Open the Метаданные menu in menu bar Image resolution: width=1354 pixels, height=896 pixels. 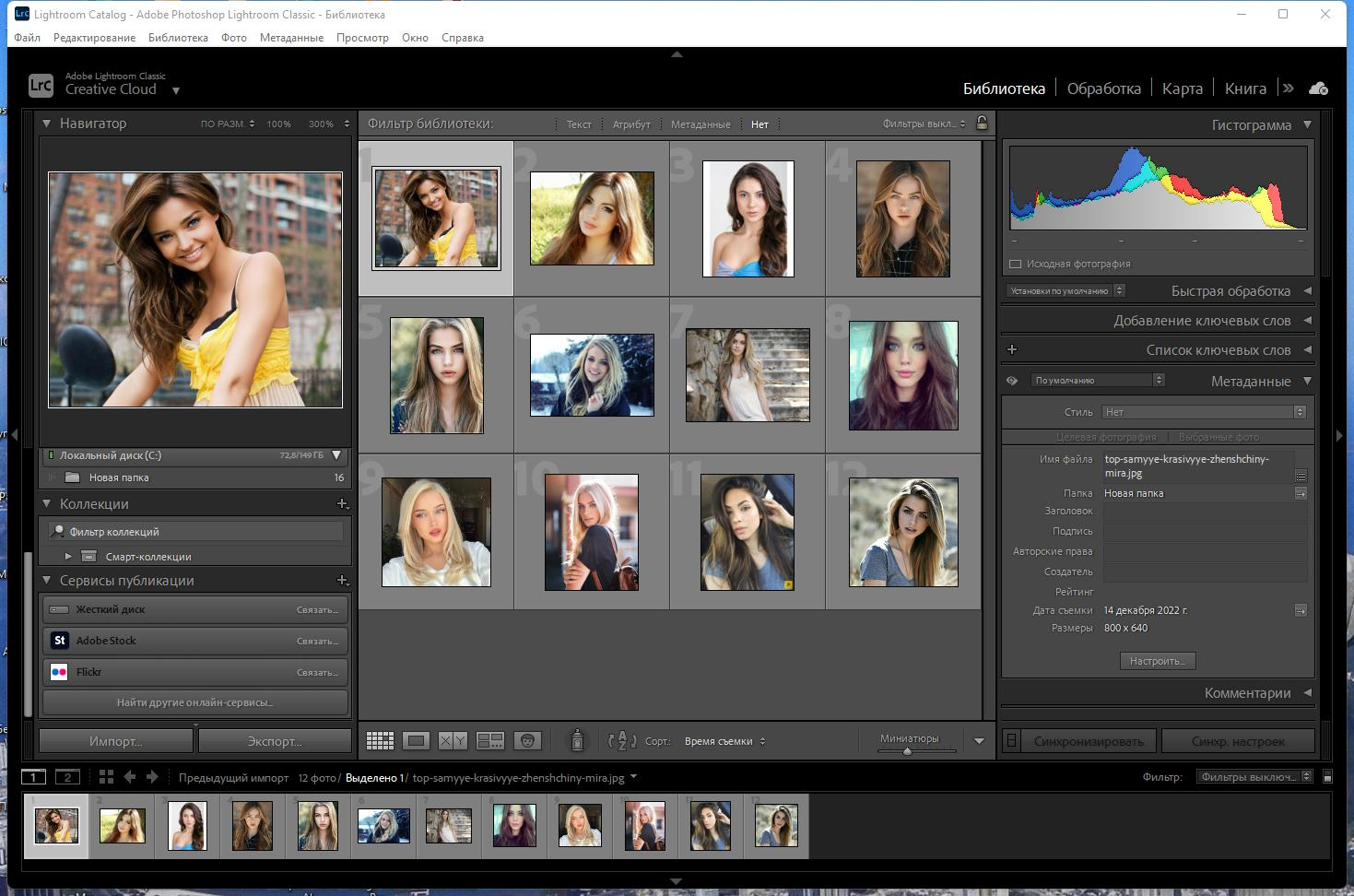(291, 38)
